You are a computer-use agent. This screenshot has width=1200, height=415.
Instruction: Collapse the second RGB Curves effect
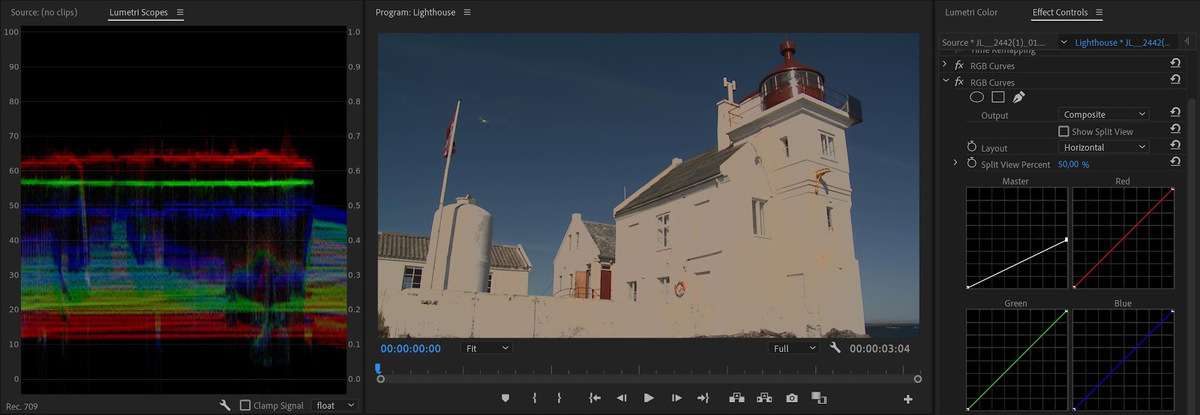click(x=944, y=82)
